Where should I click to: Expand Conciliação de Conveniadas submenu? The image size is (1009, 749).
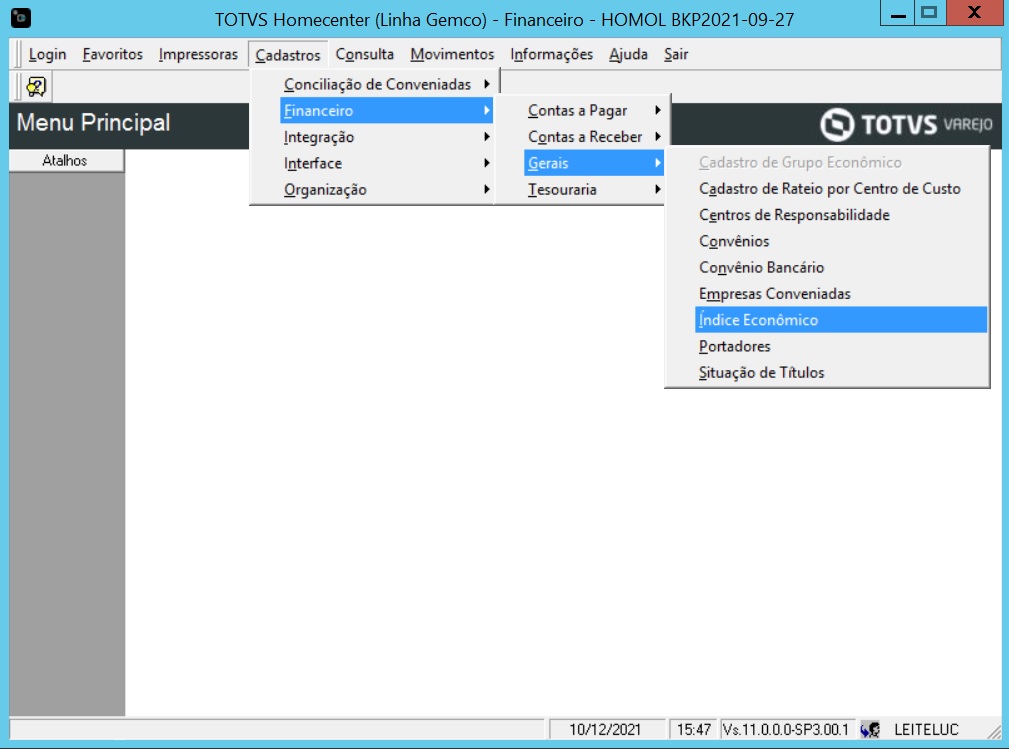387,84
